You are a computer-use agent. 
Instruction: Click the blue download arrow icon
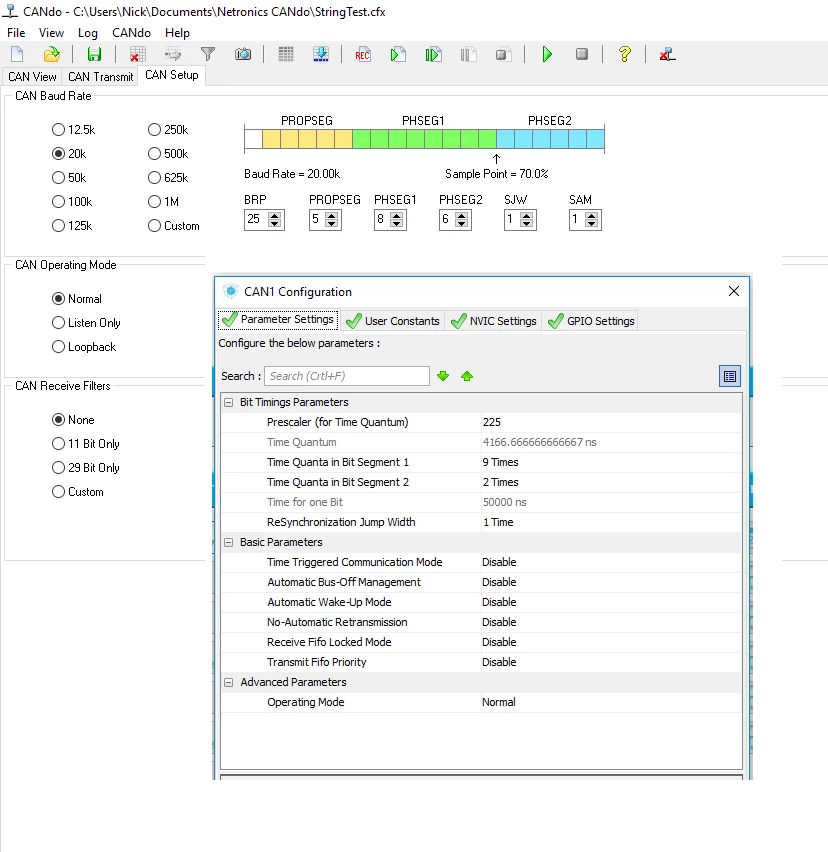(x=321, y=54)
